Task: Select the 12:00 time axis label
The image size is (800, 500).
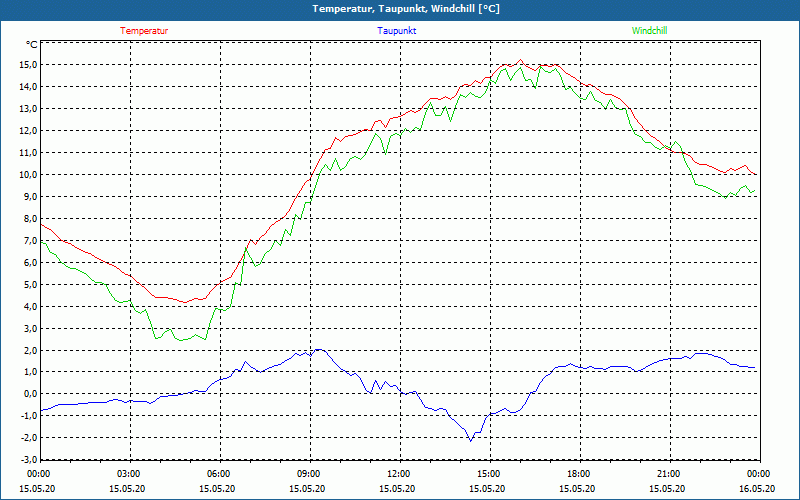Action: (399, 474)
